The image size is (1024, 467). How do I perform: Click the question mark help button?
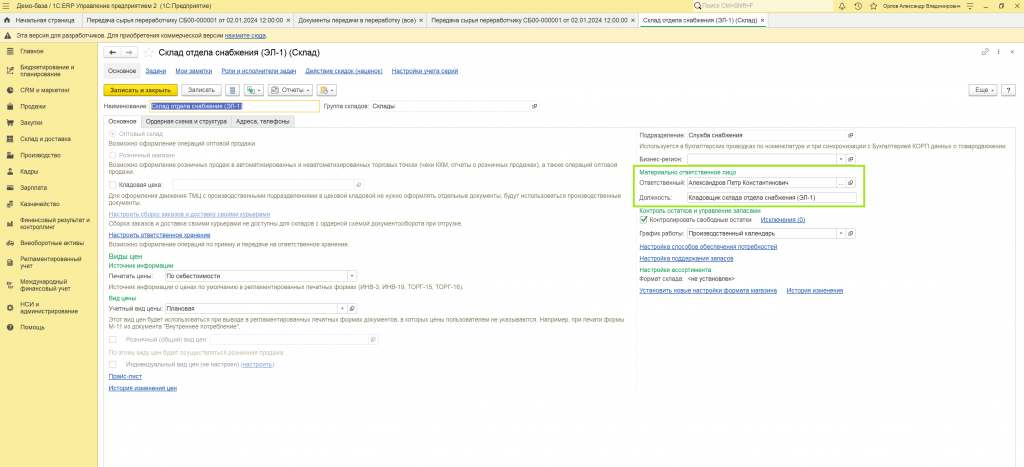pos(1008,90)
